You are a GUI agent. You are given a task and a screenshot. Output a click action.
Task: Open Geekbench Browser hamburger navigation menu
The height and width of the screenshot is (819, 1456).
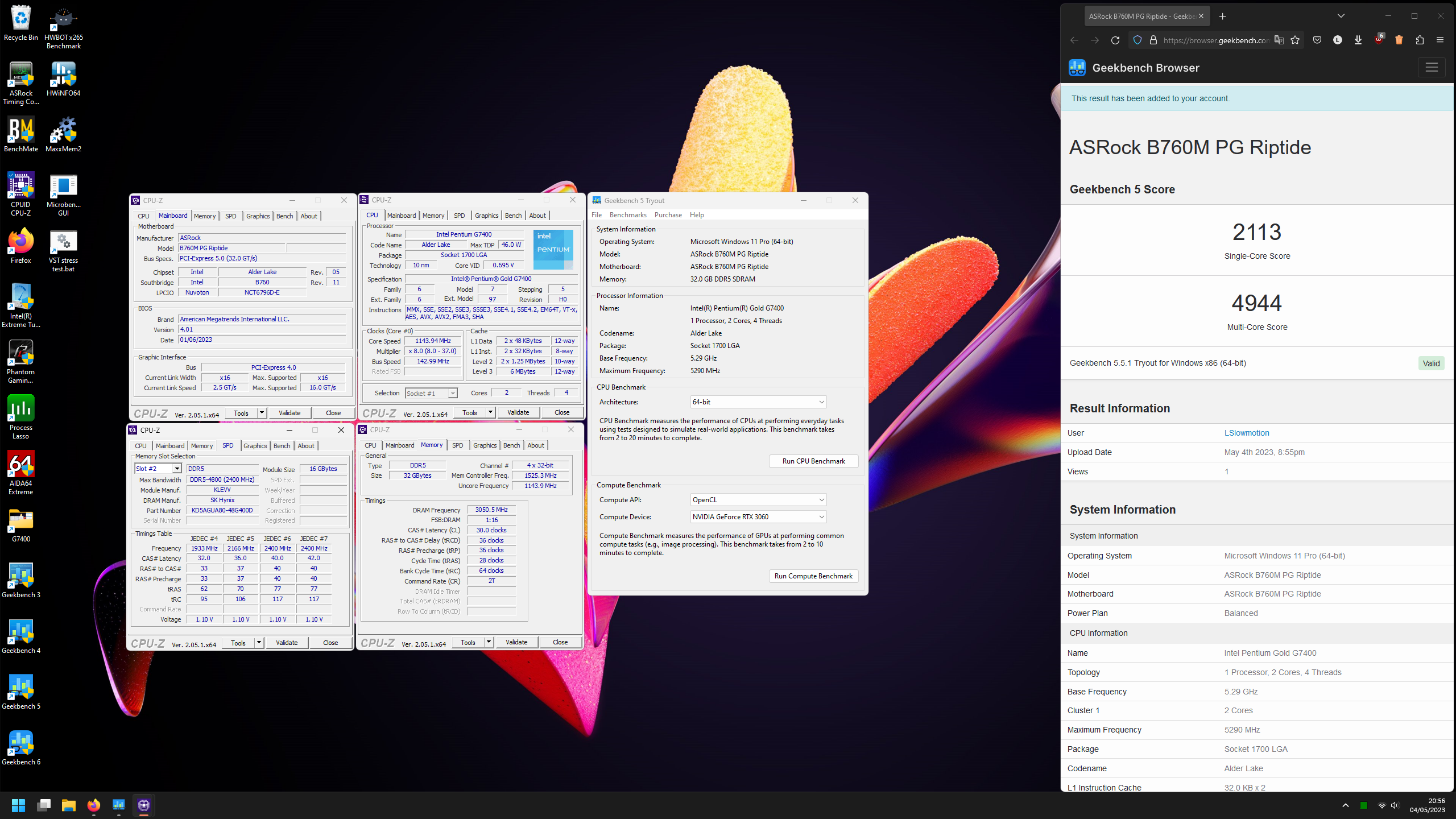pyautogui.click(x=1432, y=68)
